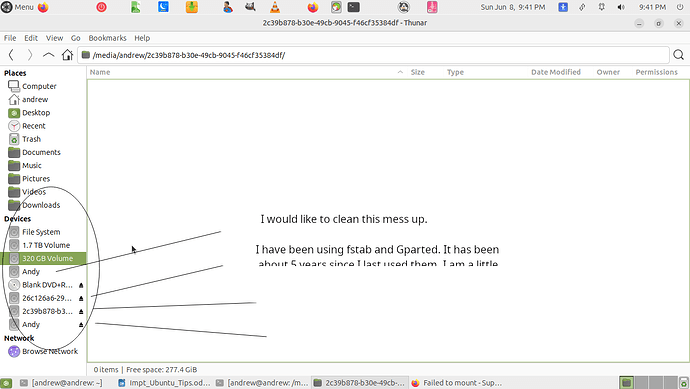Sort files by Name column header

pos(100,72)
